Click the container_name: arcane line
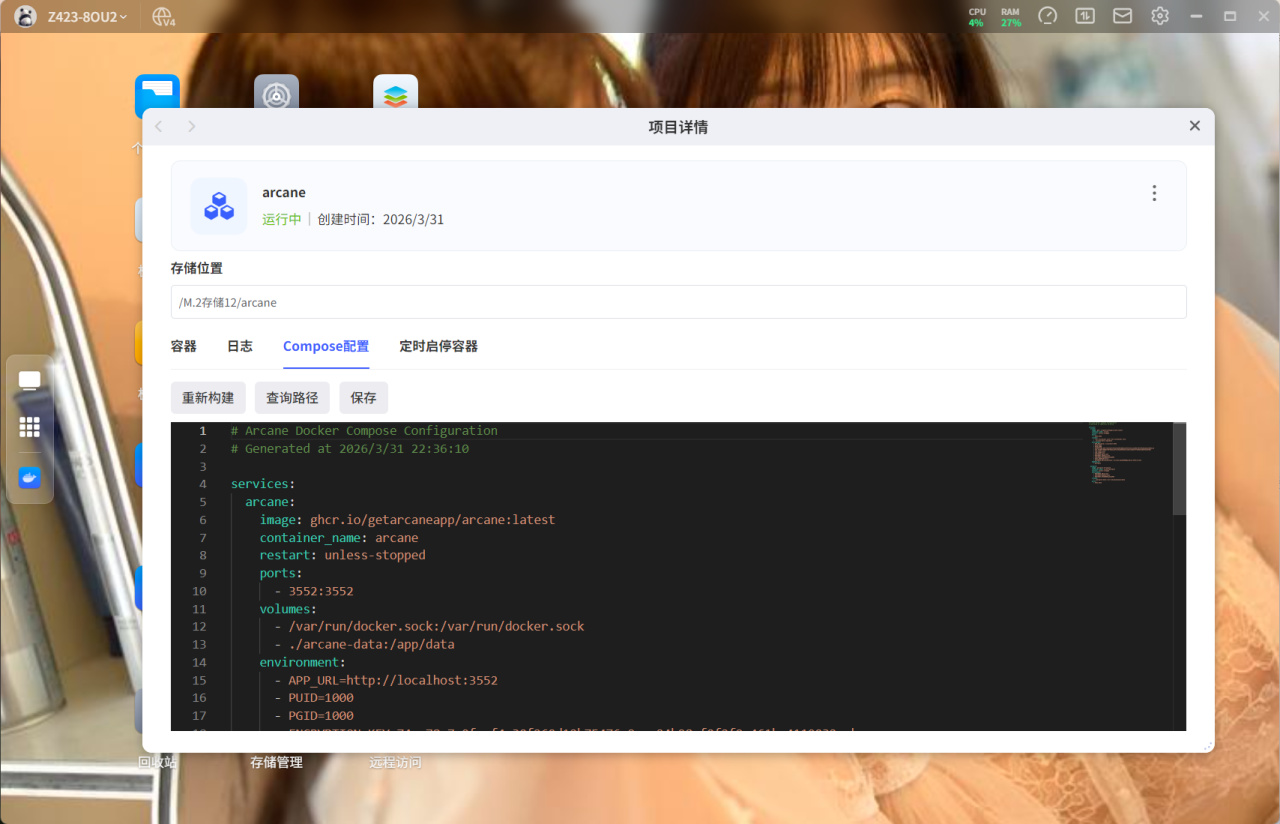 click(x=339, y=538)
